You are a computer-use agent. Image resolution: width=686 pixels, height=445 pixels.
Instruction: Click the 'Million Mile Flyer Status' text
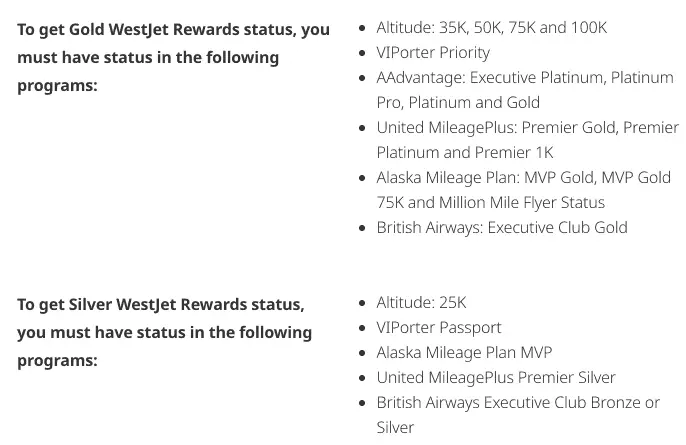(522, 202)
